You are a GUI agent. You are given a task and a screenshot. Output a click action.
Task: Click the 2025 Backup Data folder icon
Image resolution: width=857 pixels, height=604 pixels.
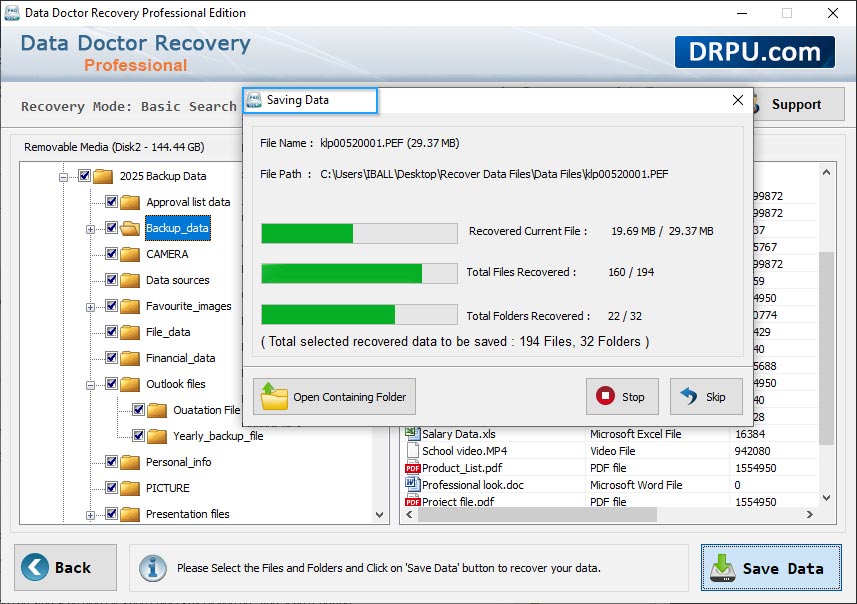(103, 176)
